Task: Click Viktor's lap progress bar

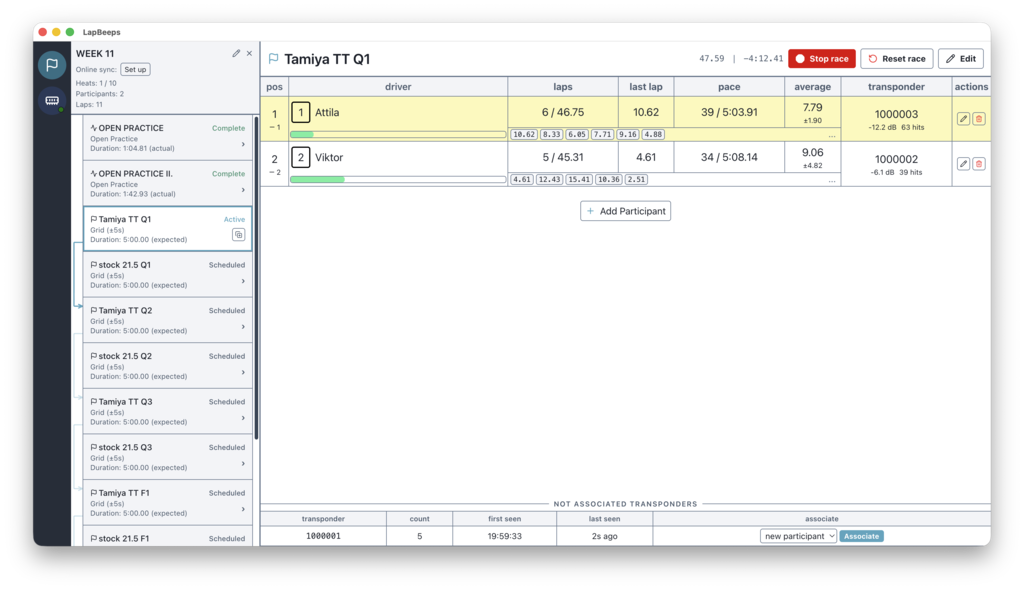Action: tap(398, 180)
